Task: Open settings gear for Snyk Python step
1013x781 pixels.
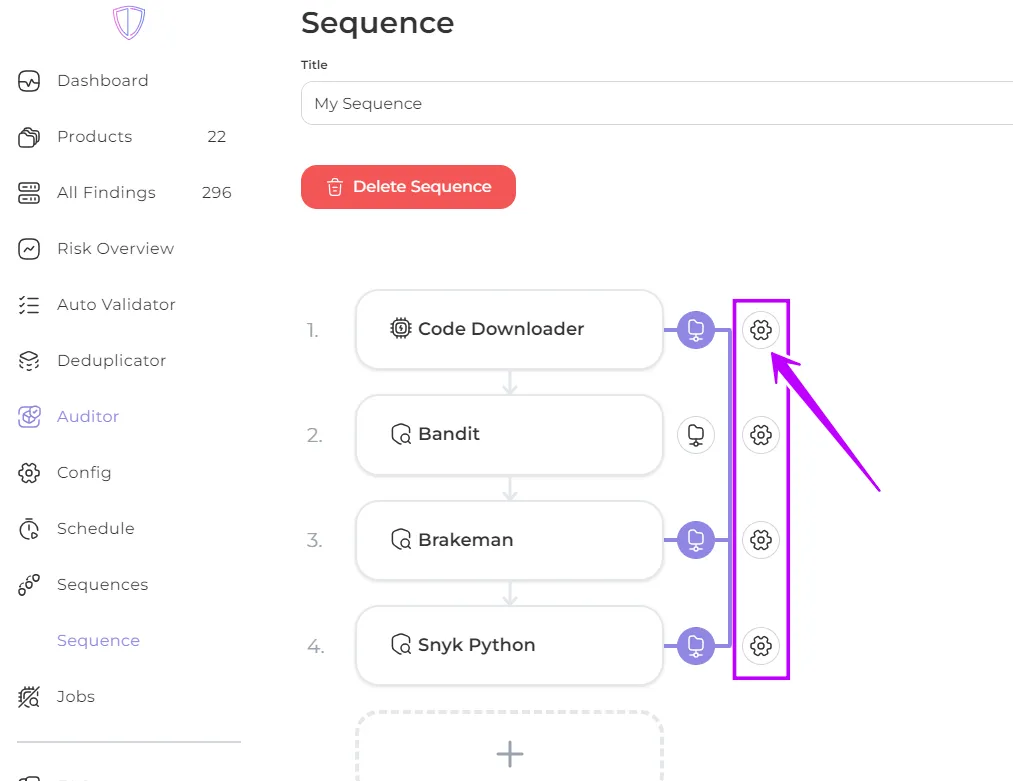Action: [761, 646]
